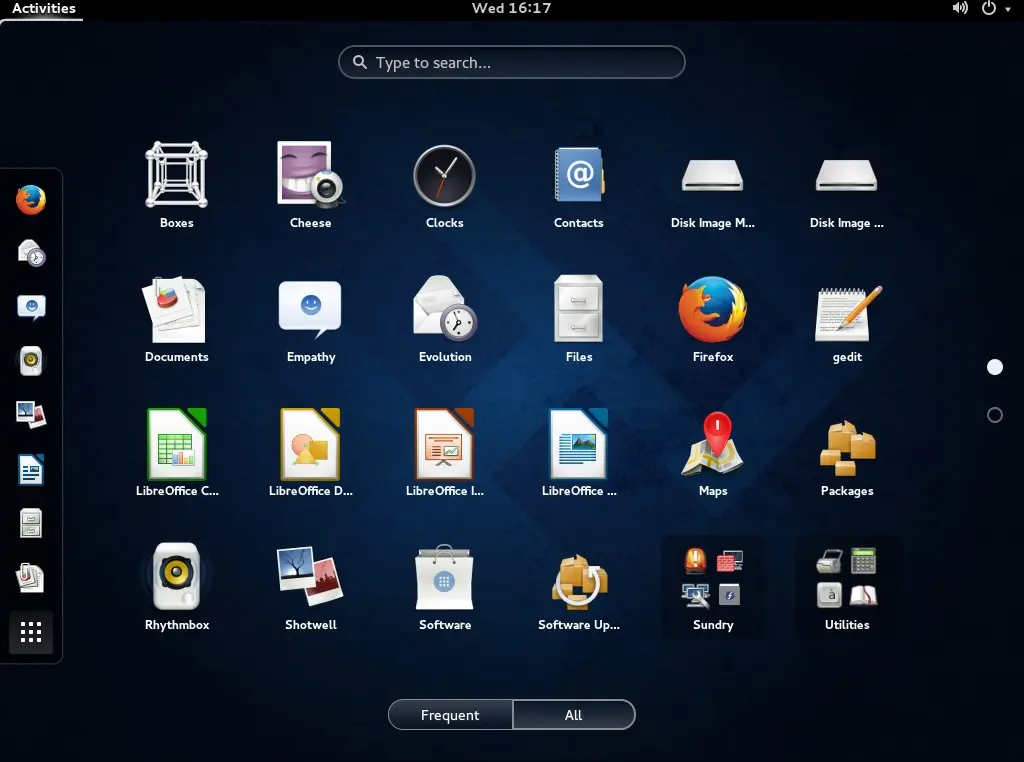The width and height of the screenshot is (1024, 762).
Task: Click the power icon in top bar
Action: [x=989, y=8]
